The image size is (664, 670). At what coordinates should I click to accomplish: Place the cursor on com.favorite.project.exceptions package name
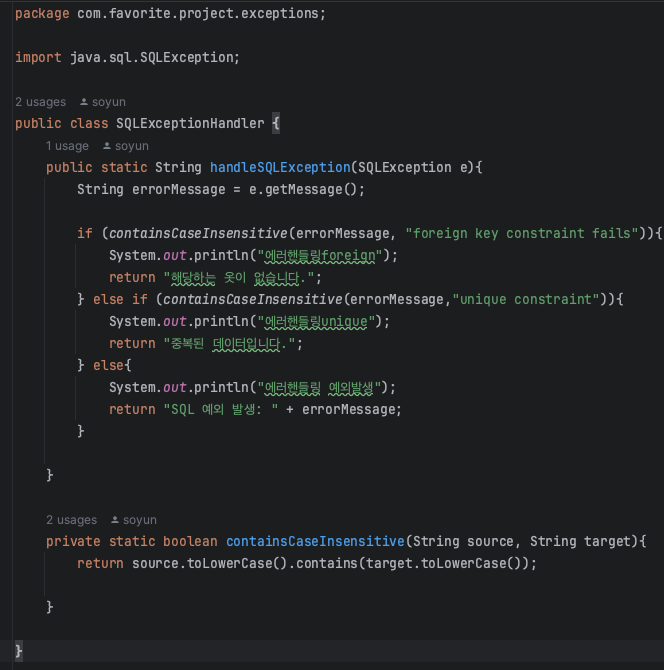(x=198, y=14)
